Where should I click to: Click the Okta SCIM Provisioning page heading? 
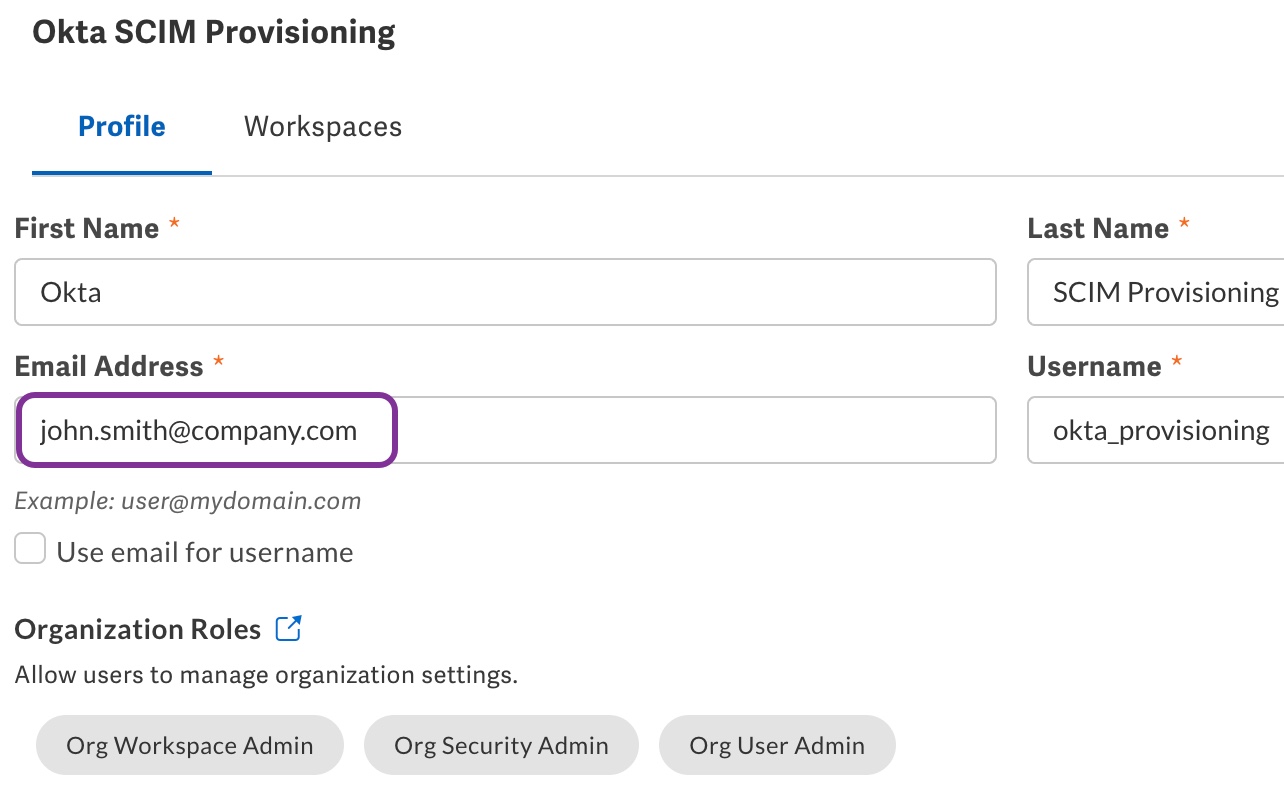tap(214, 32)
